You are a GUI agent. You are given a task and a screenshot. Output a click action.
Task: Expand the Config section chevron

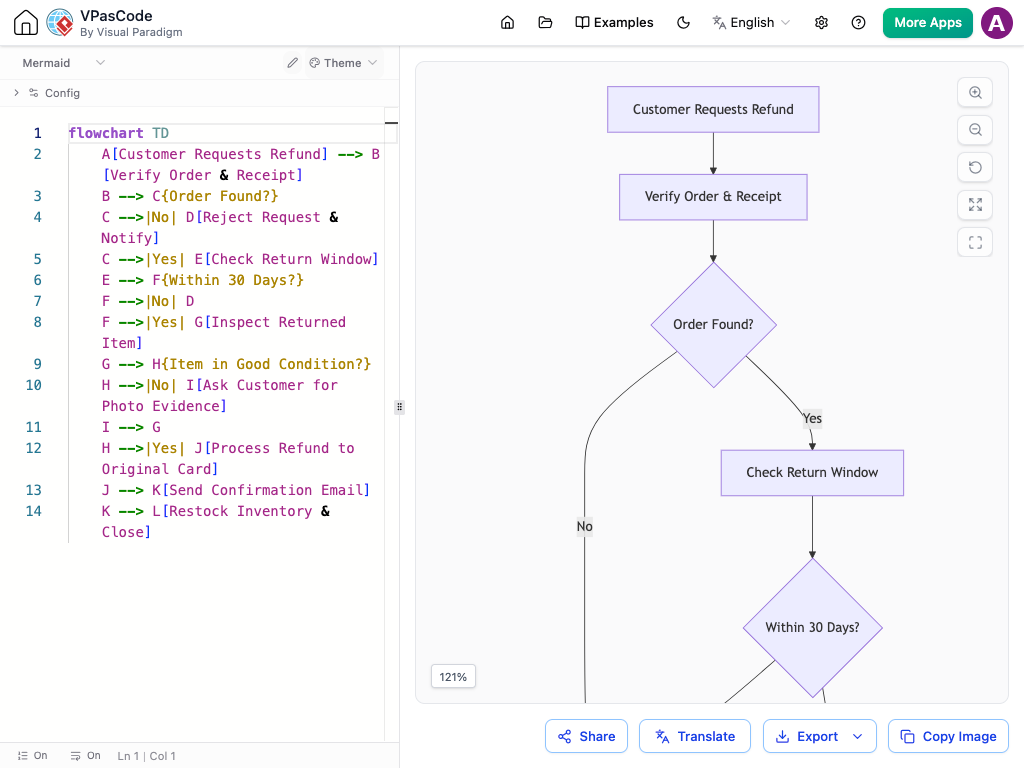tap(16, 93)
